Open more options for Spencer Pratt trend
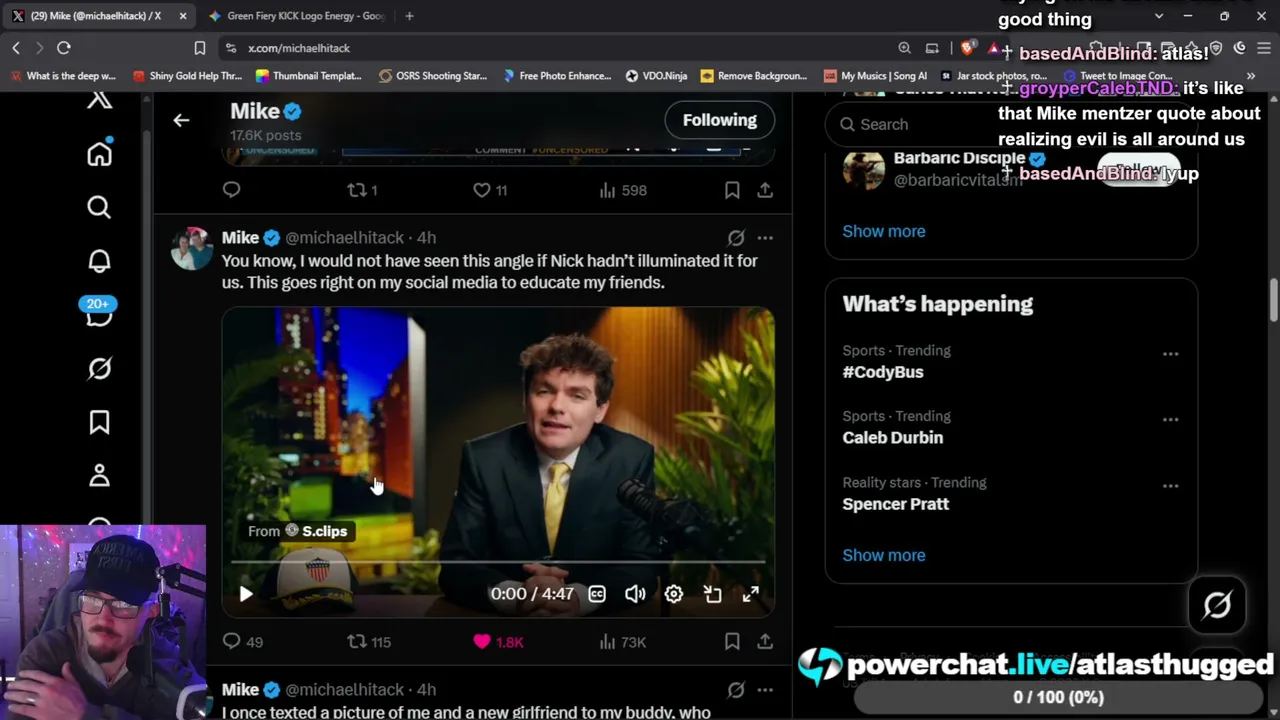The height and width of the screenshot is (720, 1280). (1170, 486)
